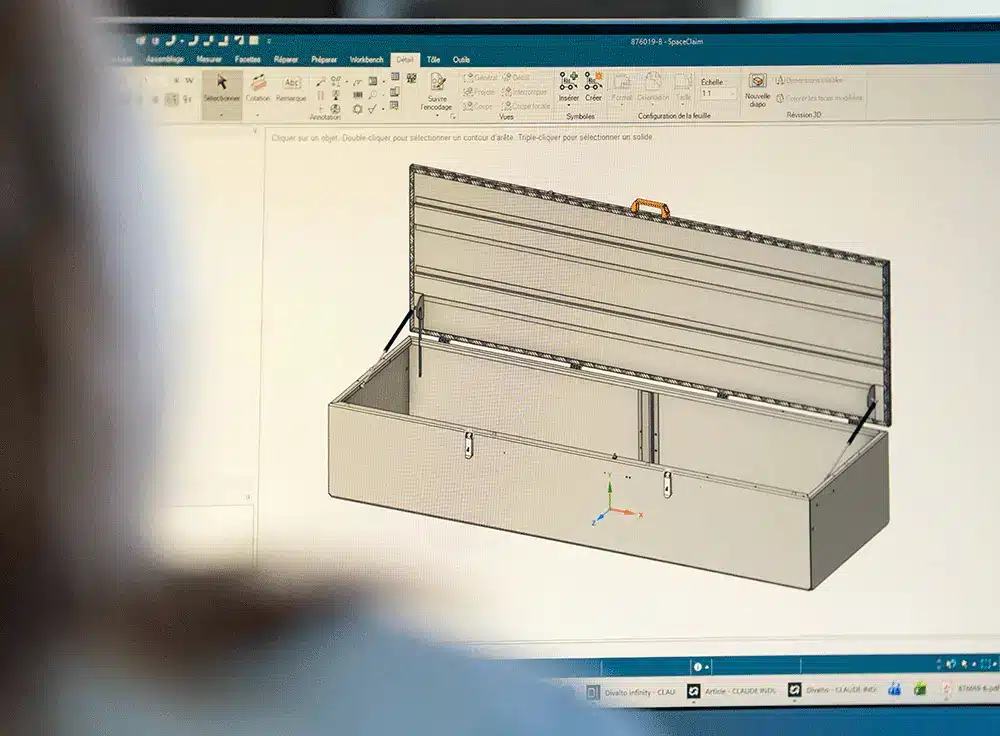This screenshot has width=1000, height=736.
Task: Open the 876019-8 PDF taskbar item
Action: pyautogui.click(x=971, y=688)
